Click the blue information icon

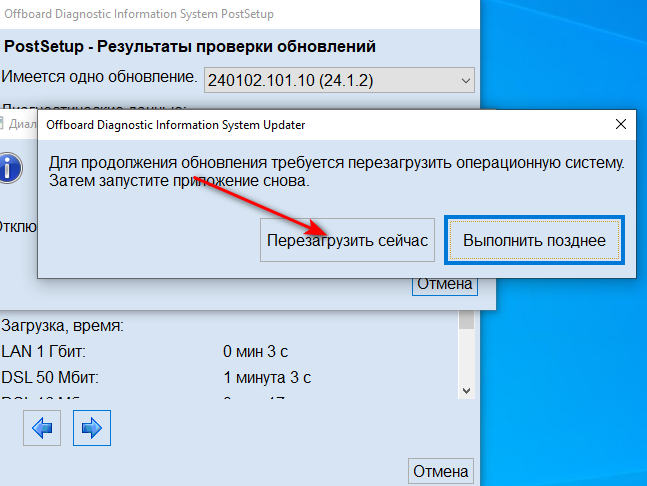pyautogui.click(x=10, y=167)
